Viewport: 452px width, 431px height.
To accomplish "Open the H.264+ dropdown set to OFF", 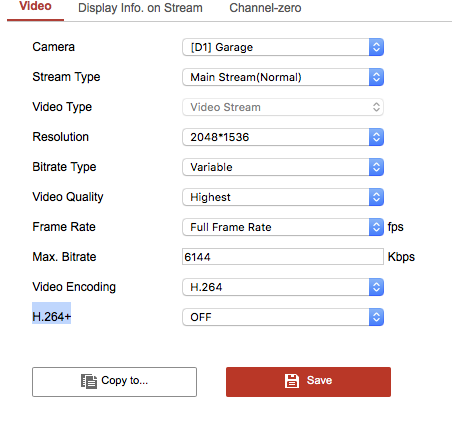I will (x=283, y=317).
